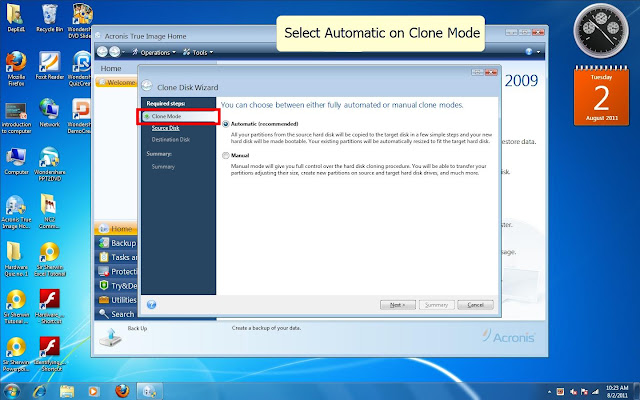Screen dimensions: 640x400
Task: Open Firefox from the taskbar
Action: pos(122,391)
